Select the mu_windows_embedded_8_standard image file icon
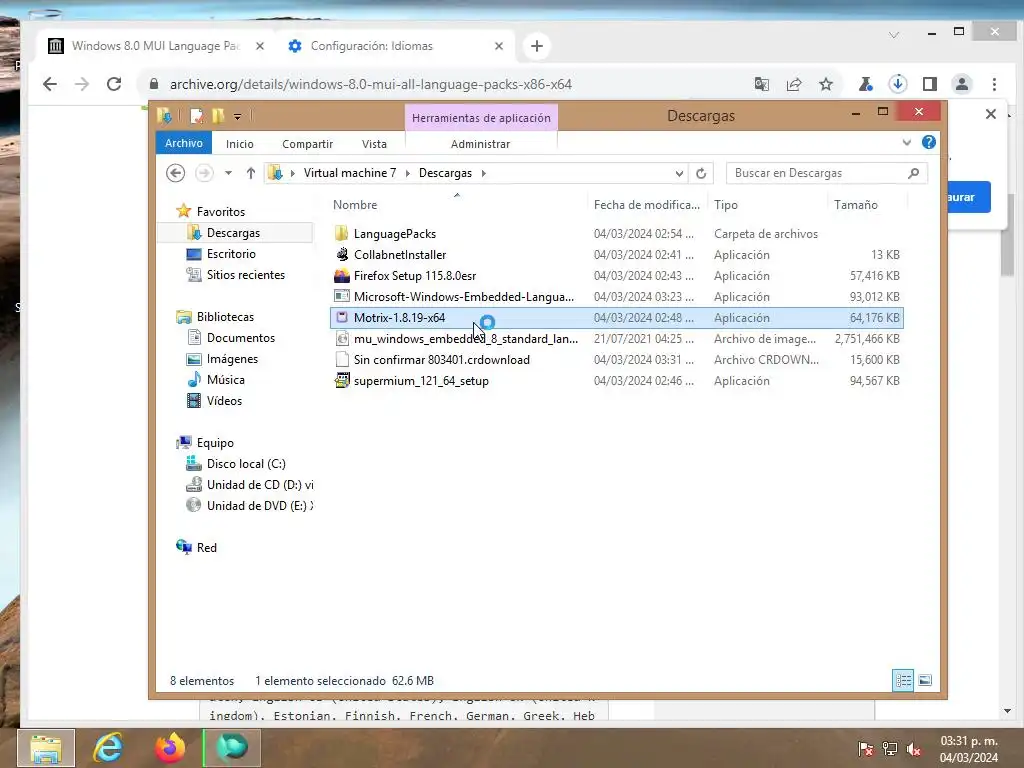 [342, 338]
